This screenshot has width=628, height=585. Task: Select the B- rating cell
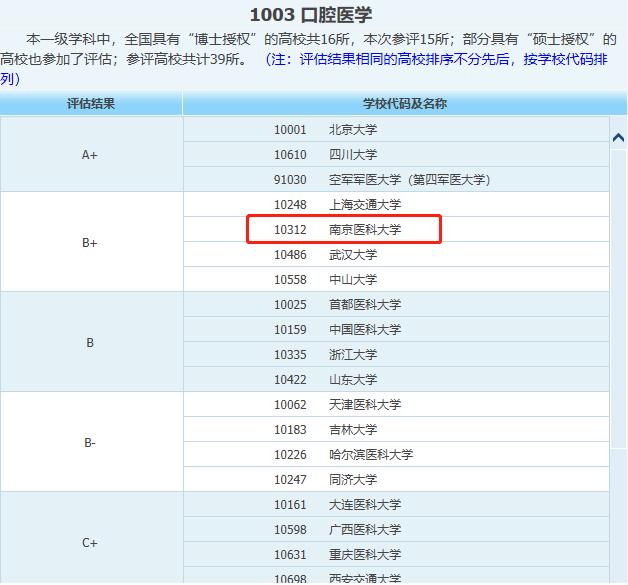(x=91, y=442)
